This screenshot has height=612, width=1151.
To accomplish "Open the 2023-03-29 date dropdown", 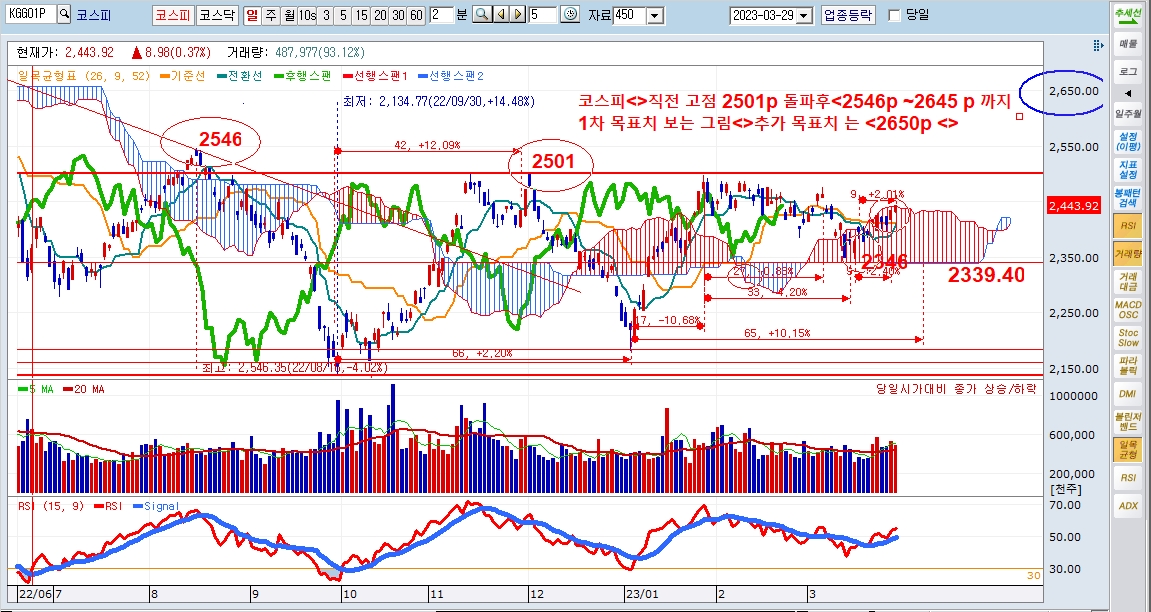I will coord(805,15).
